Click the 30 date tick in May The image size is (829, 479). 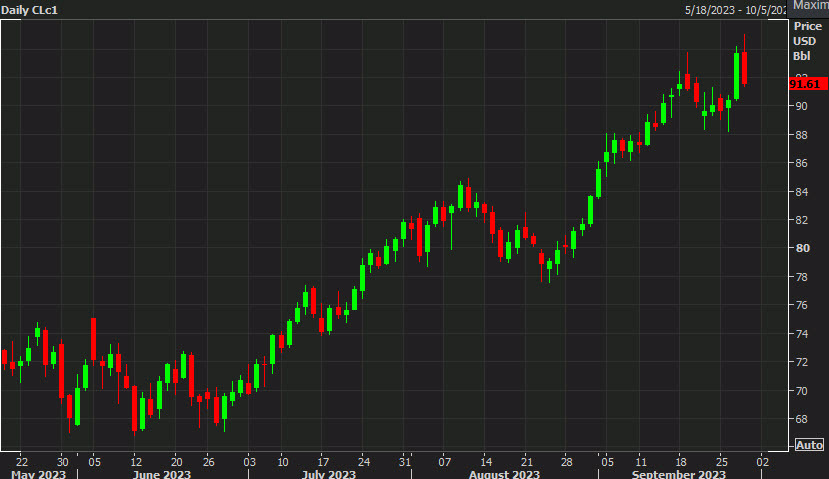pos(62,462)
